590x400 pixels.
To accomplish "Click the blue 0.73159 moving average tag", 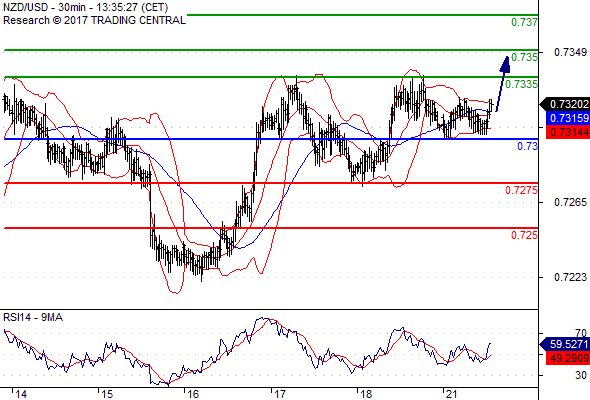I will pyautogui.click(x=567, y=118).
